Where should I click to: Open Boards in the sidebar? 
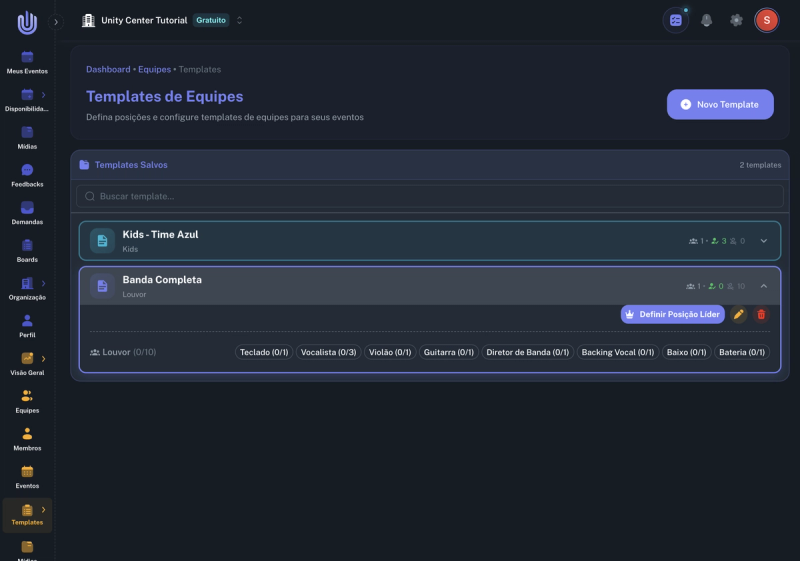(27, 251)
